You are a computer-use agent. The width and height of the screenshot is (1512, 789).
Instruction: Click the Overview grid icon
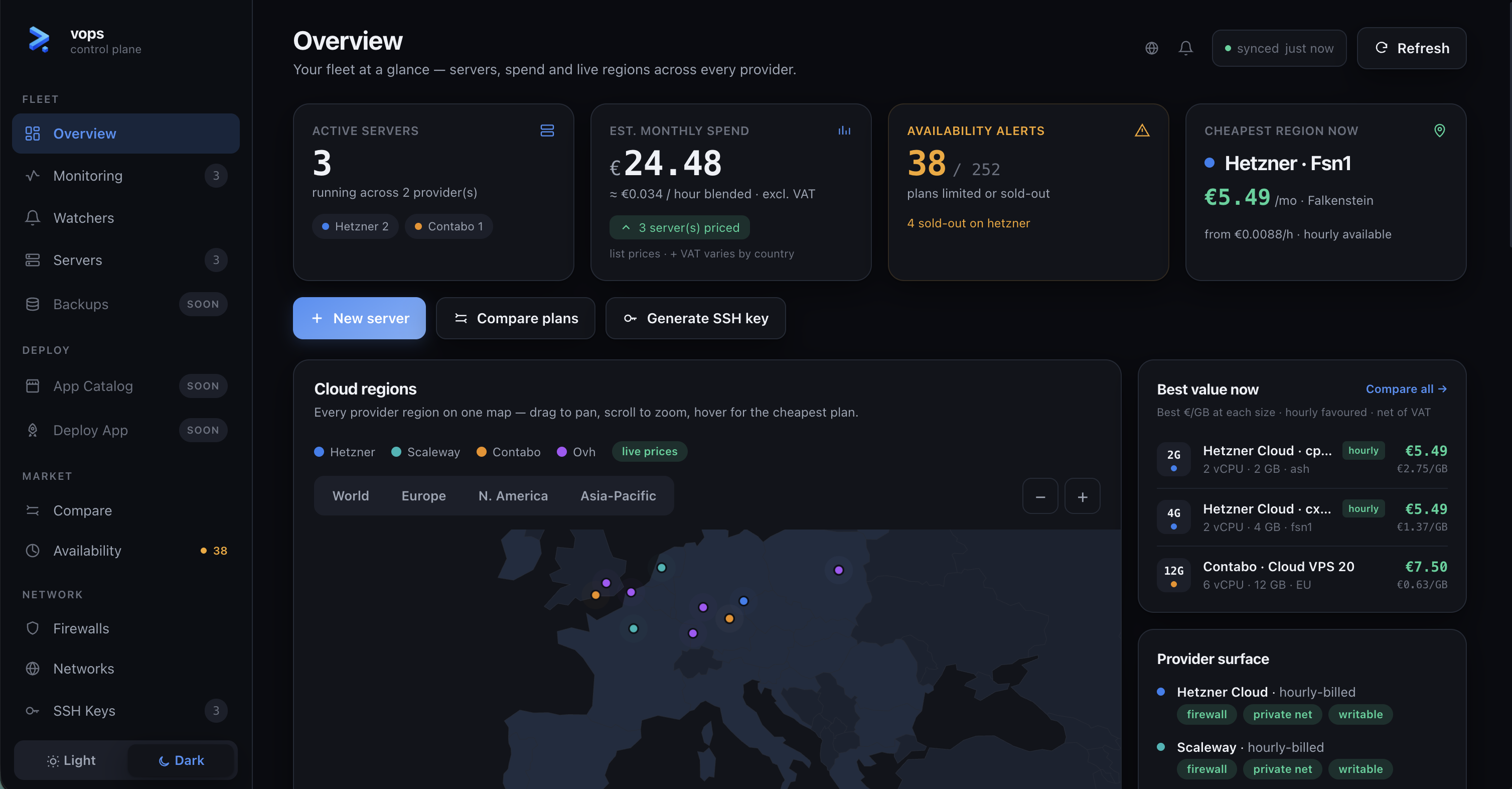coord(33,134)
